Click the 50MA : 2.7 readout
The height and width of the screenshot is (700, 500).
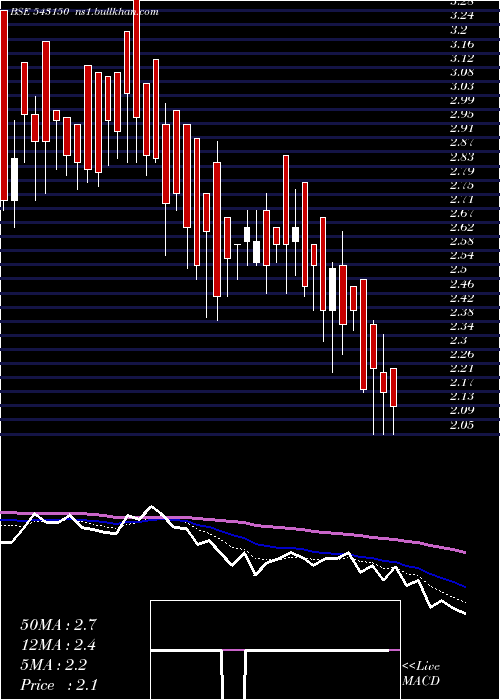[x=58, y=625]
